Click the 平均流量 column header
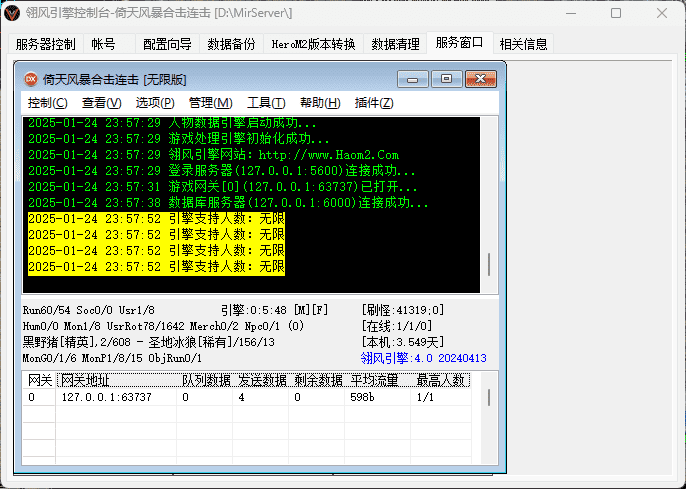Image resolution: width=686 pixels, height=489 pixels. (378, 380)
